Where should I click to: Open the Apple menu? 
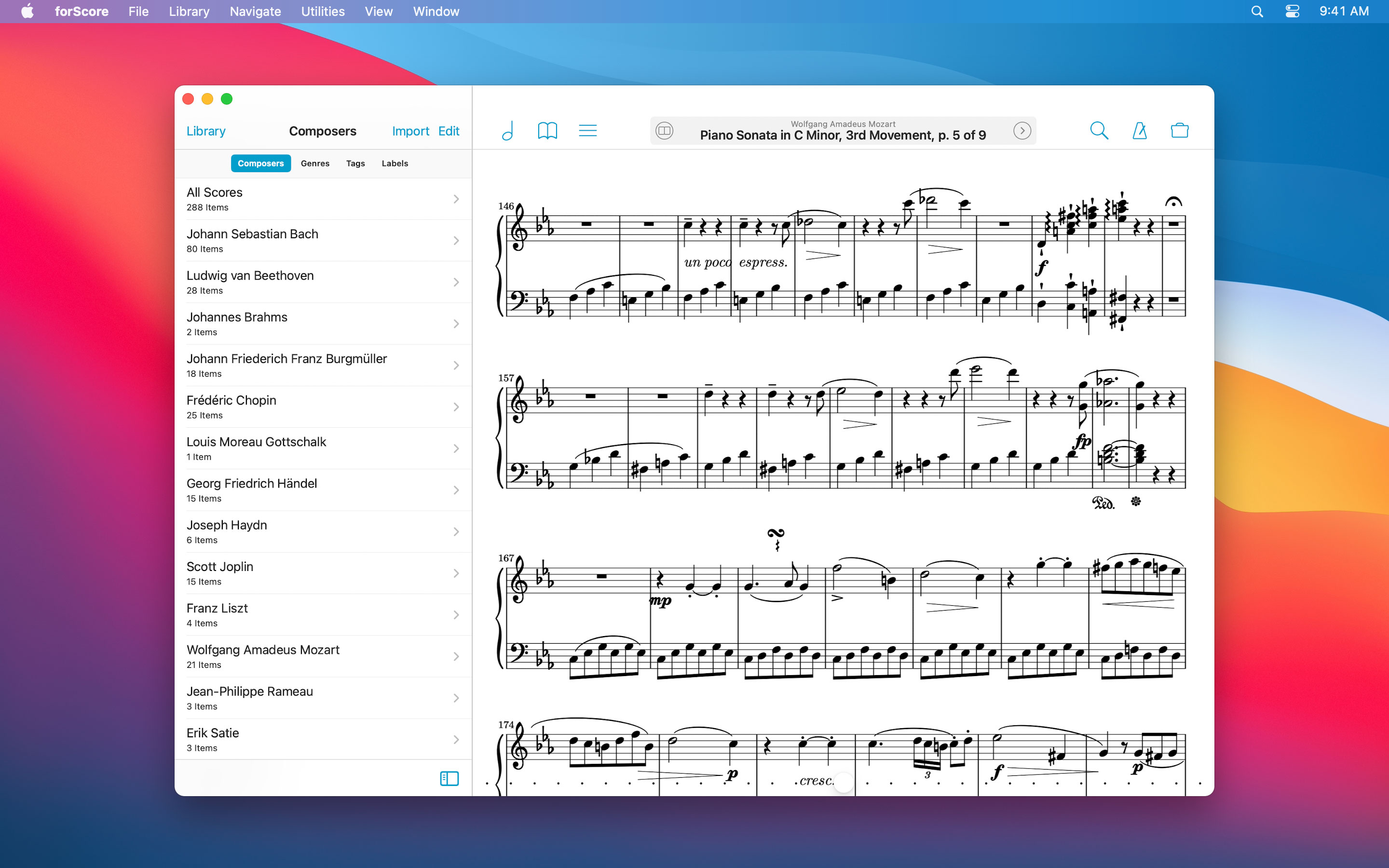[x=27, y=12]
